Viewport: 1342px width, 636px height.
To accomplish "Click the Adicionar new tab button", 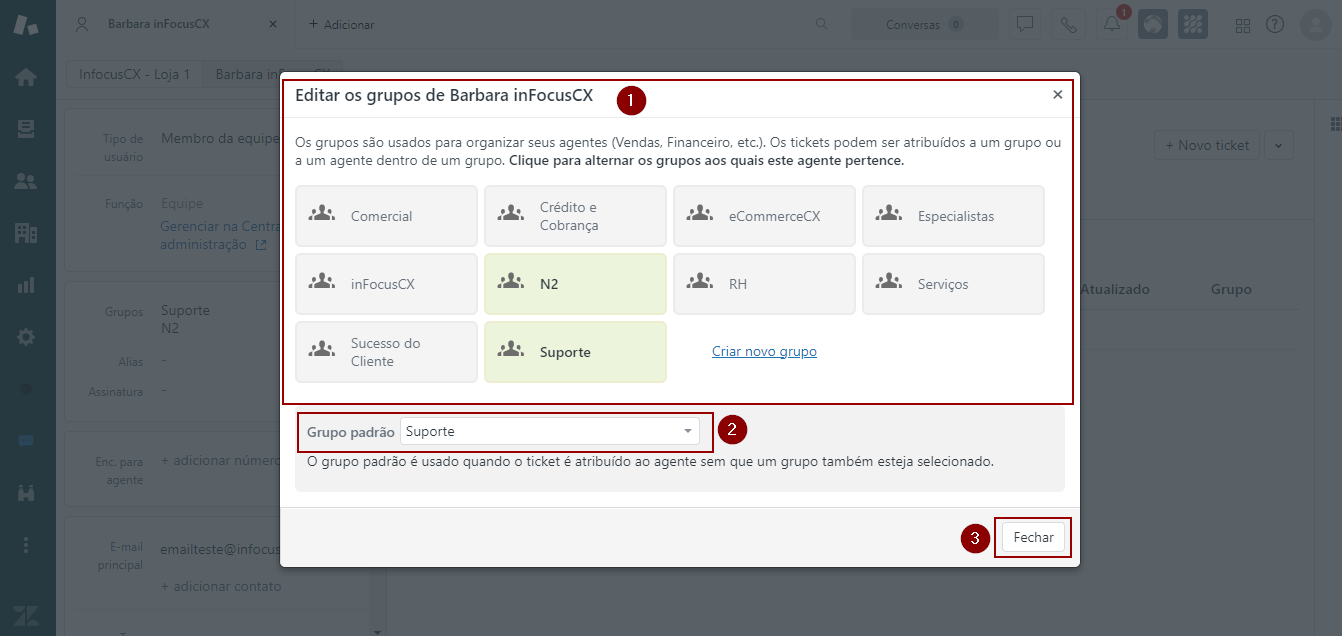I will click(x=341, y=24).
